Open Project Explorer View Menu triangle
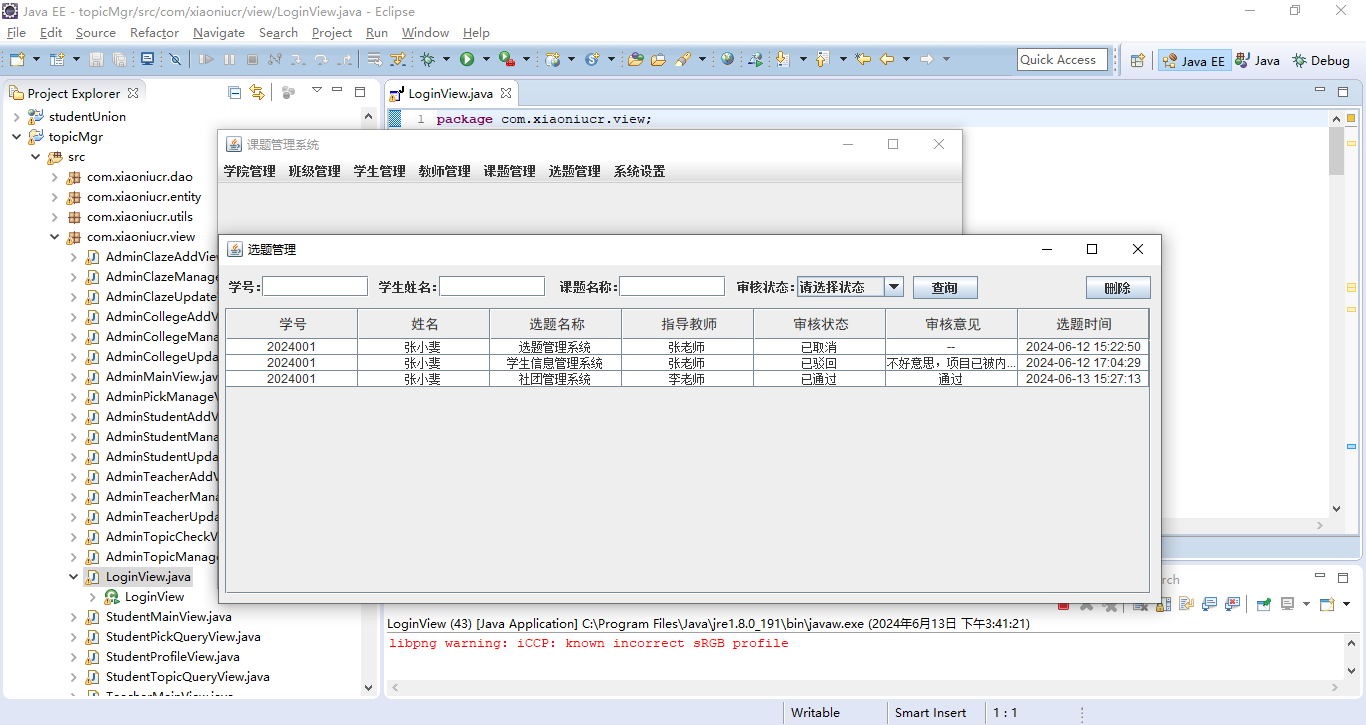Image resolution: width=1366 pixels, height=725 pixels. [x=317, y=91]
